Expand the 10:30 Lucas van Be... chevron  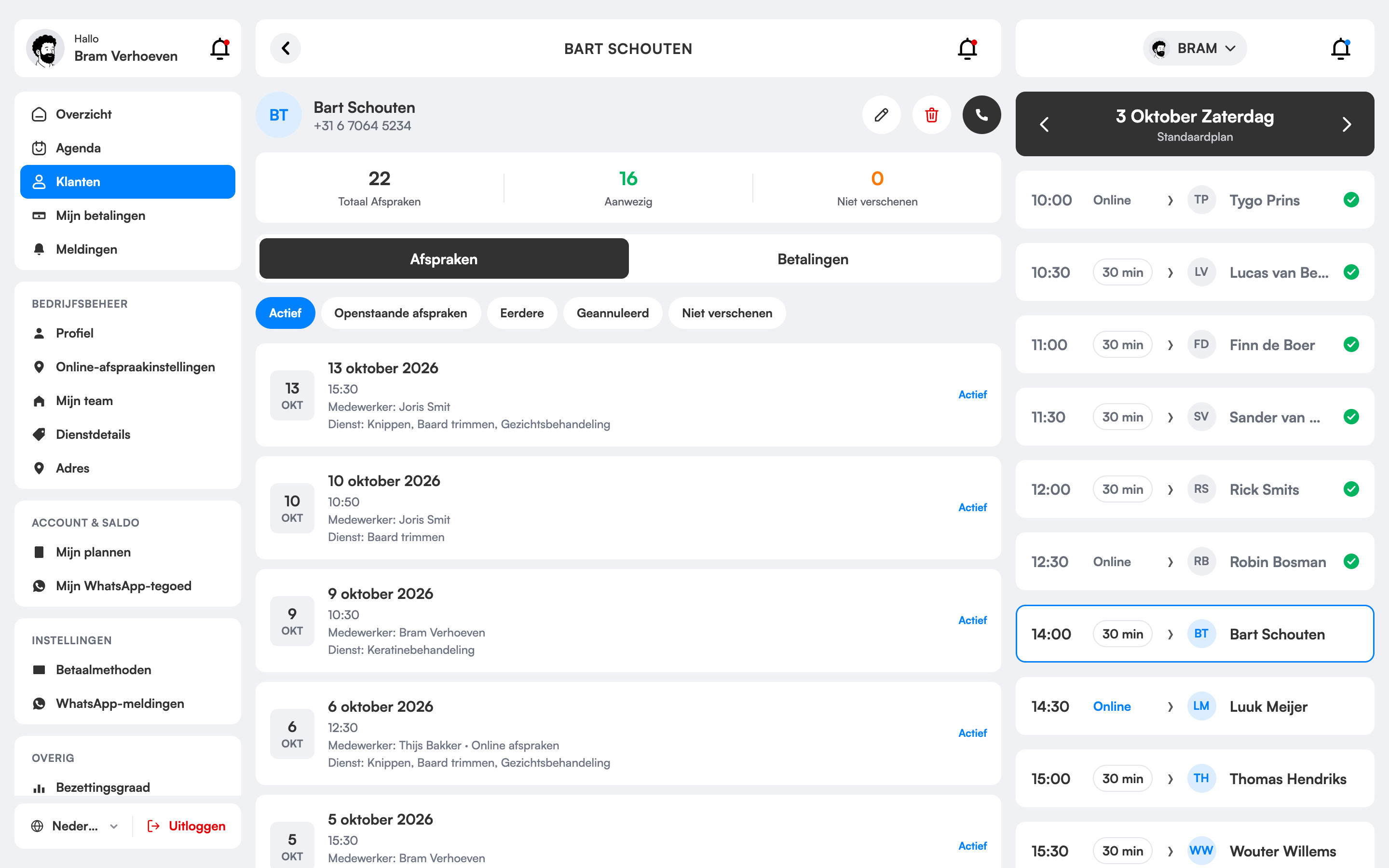(1170, 272)
